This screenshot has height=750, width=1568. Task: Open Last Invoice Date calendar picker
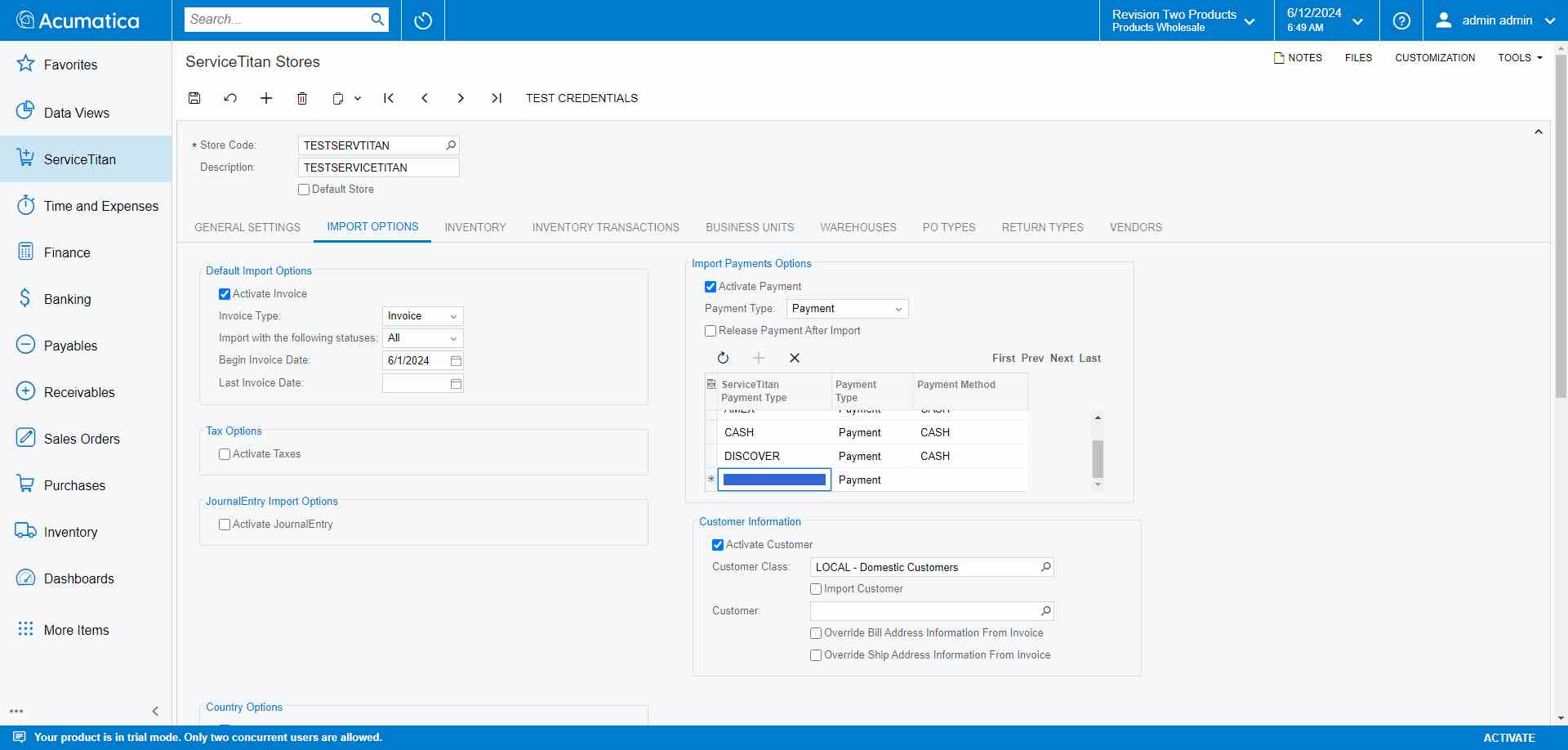[x=457, y=383]
